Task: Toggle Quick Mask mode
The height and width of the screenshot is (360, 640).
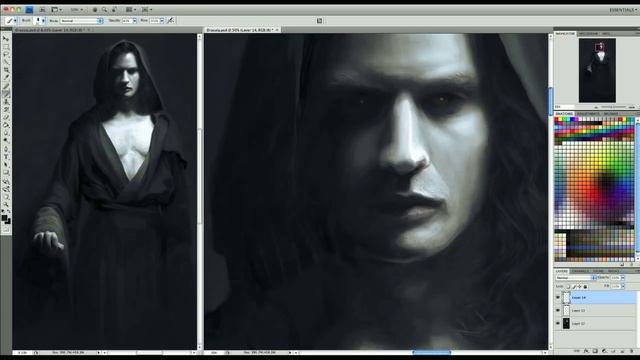Action: point(6,229)
